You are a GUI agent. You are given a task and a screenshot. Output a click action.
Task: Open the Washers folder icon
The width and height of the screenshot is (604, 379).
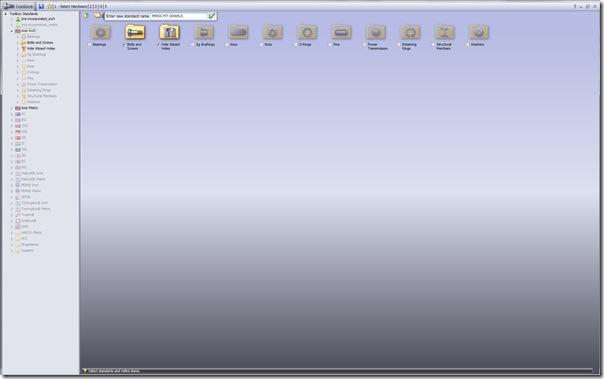coord(479,32)
